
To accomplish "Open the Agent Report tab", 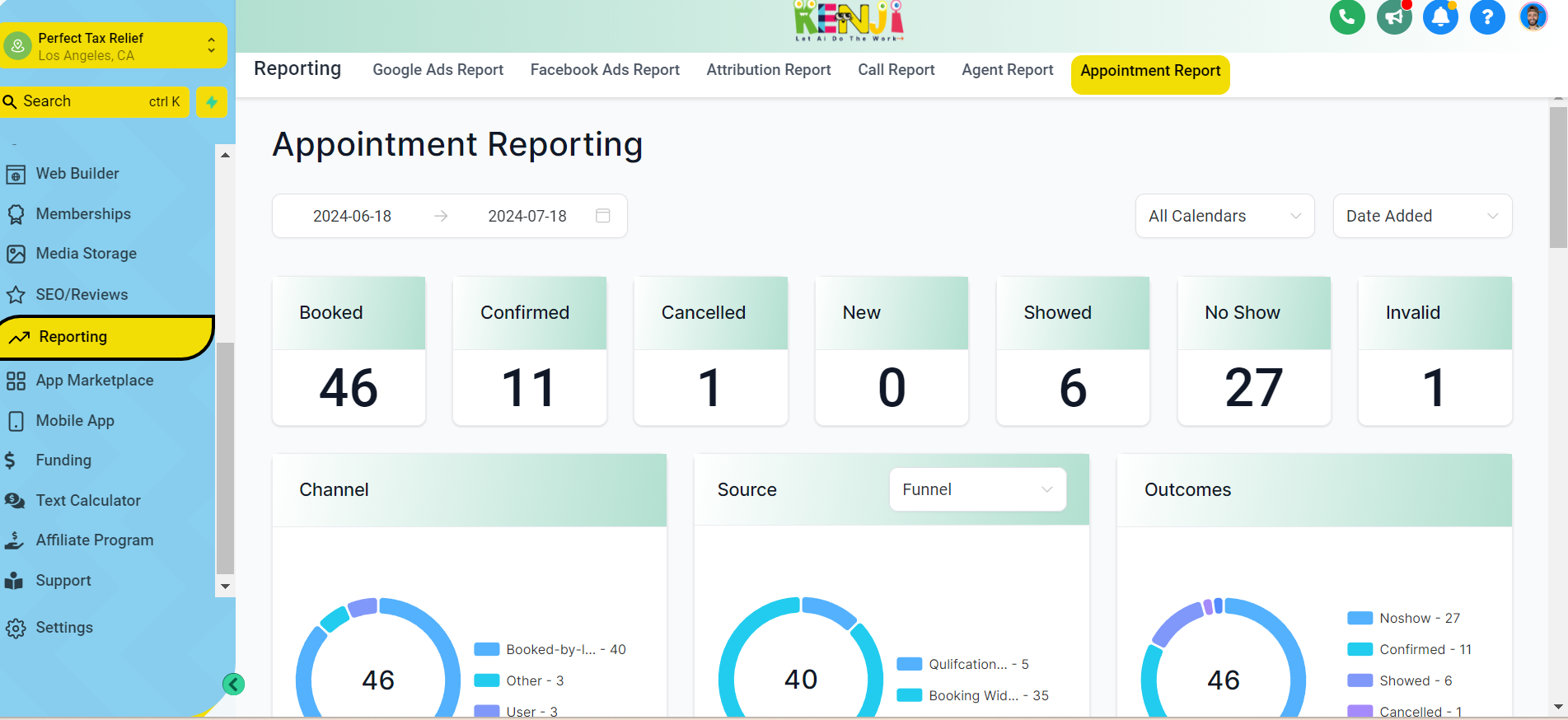I will [1008, 70].
